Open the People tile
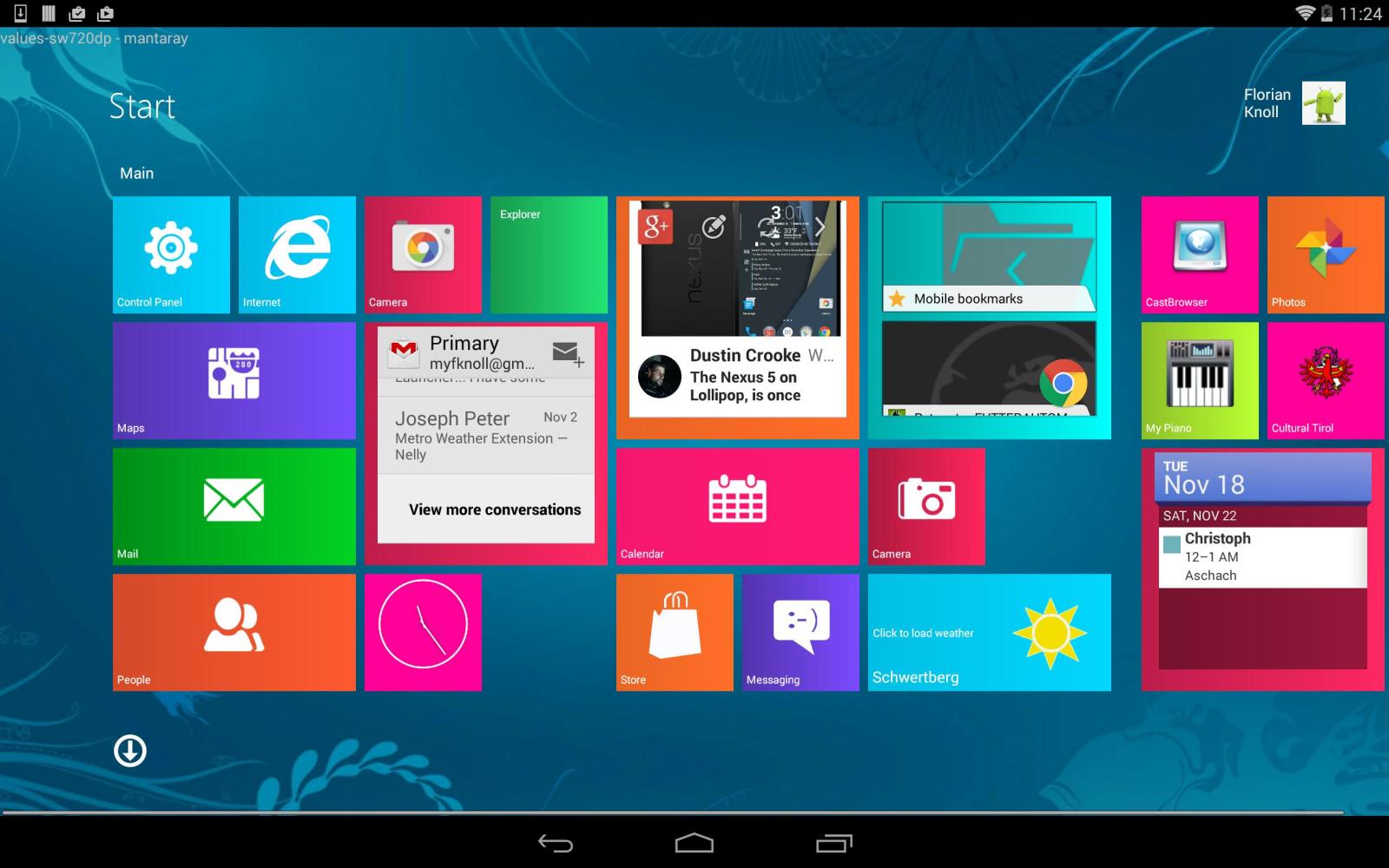 tap(233, 632)
